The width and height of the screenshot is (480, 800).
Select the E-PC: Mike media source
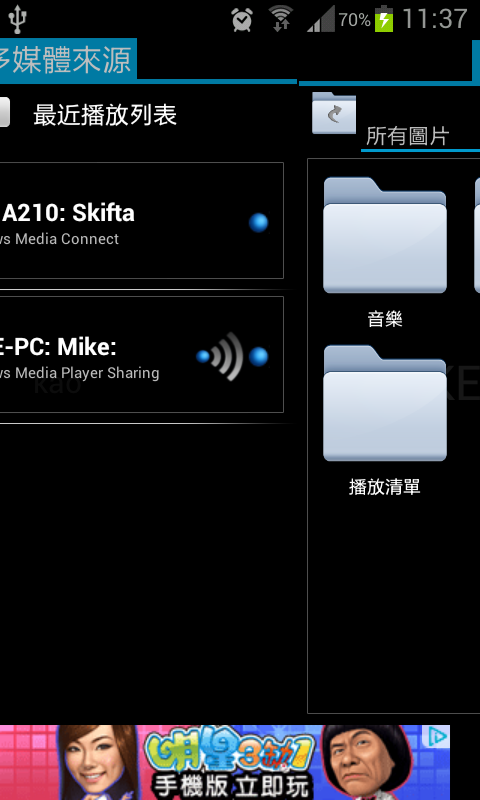141,354
